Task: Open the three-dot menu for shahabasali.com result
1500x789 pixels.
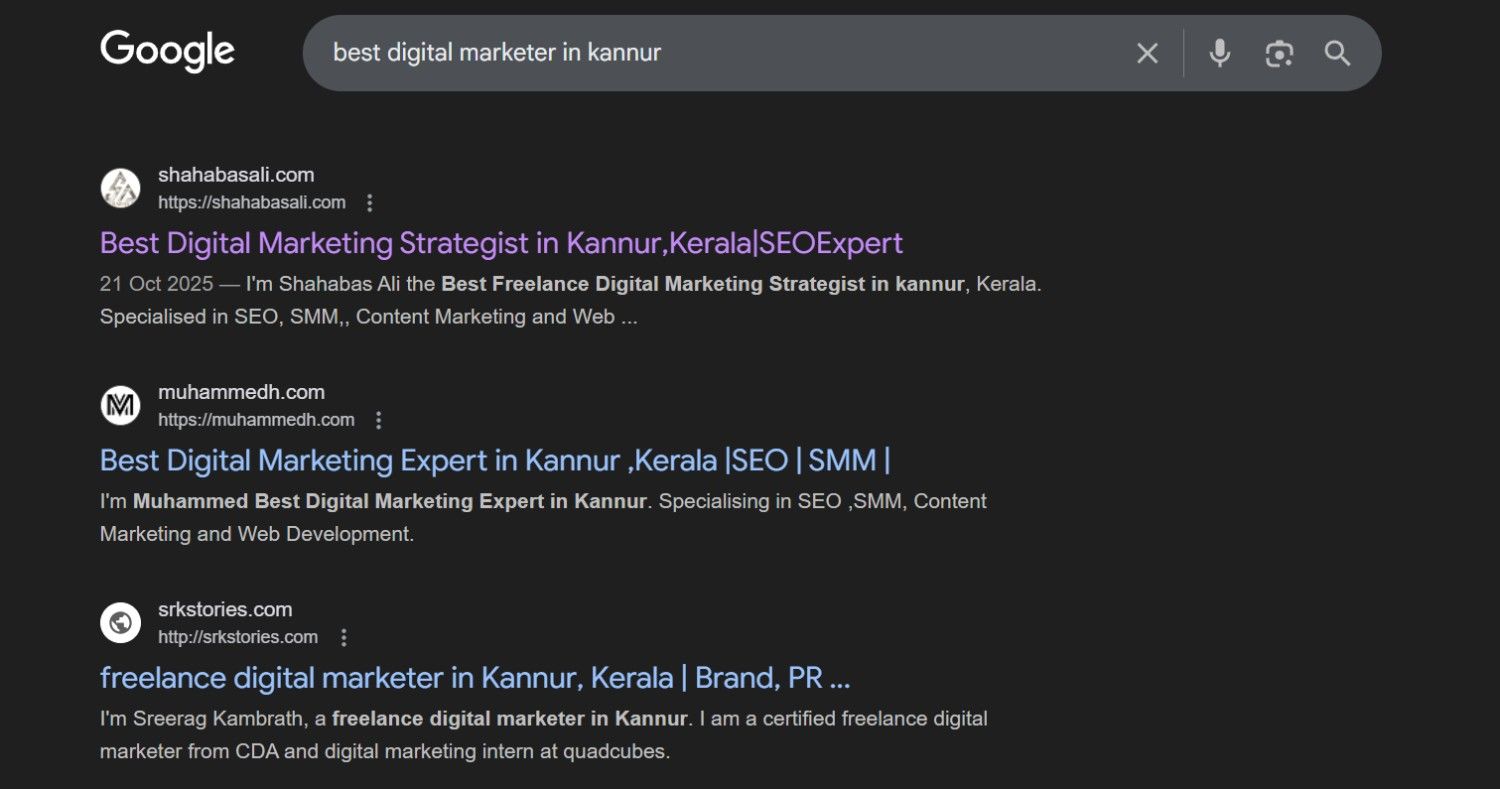Action: (x=369, y=202)
